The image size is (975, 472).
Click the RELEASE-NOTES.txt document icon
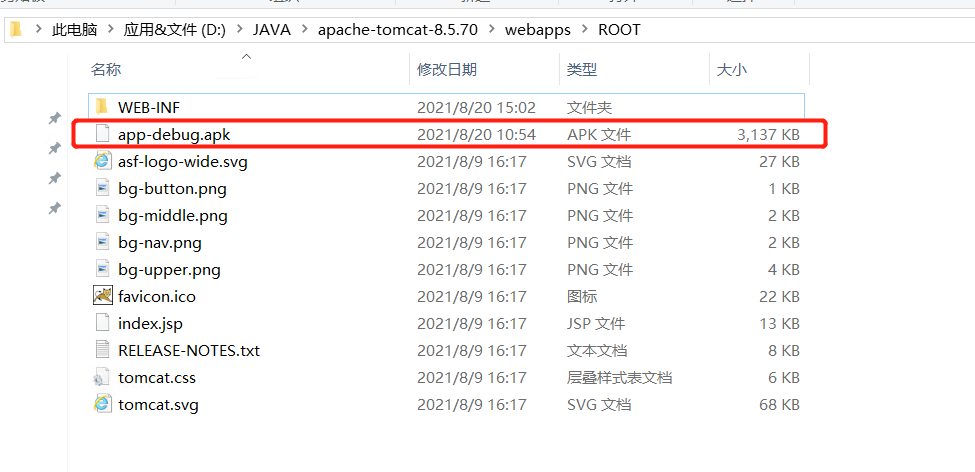point(102,350)
